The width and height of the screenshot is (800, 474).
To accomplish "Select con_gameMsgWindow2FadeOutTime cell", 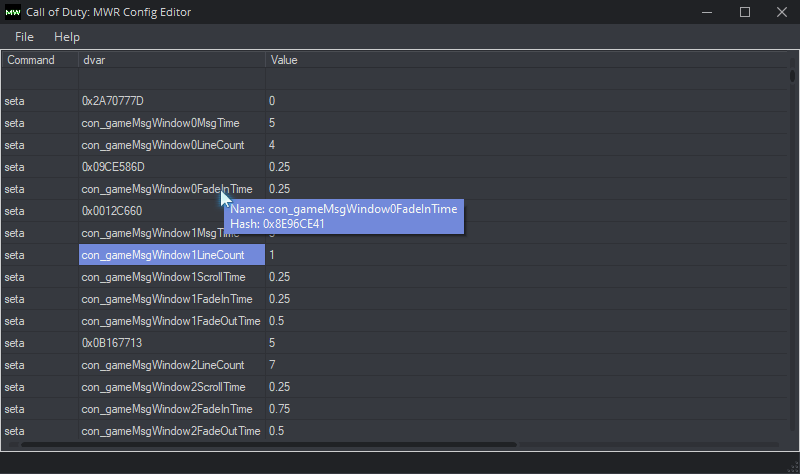I will click(172, 431).
